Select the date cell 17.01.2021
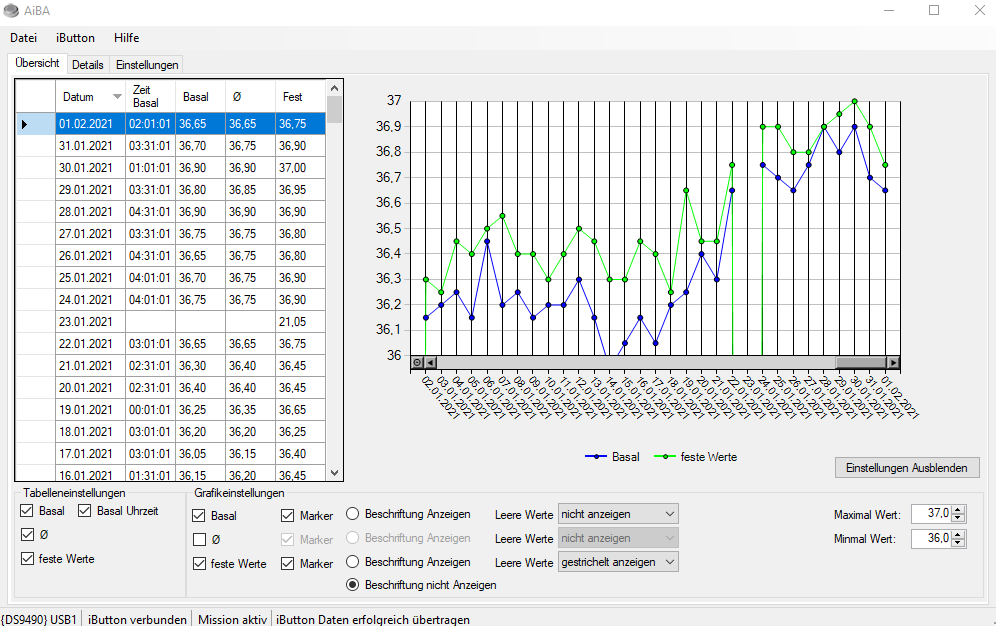Viewport: 996px width, 626px height. [90, 454]
